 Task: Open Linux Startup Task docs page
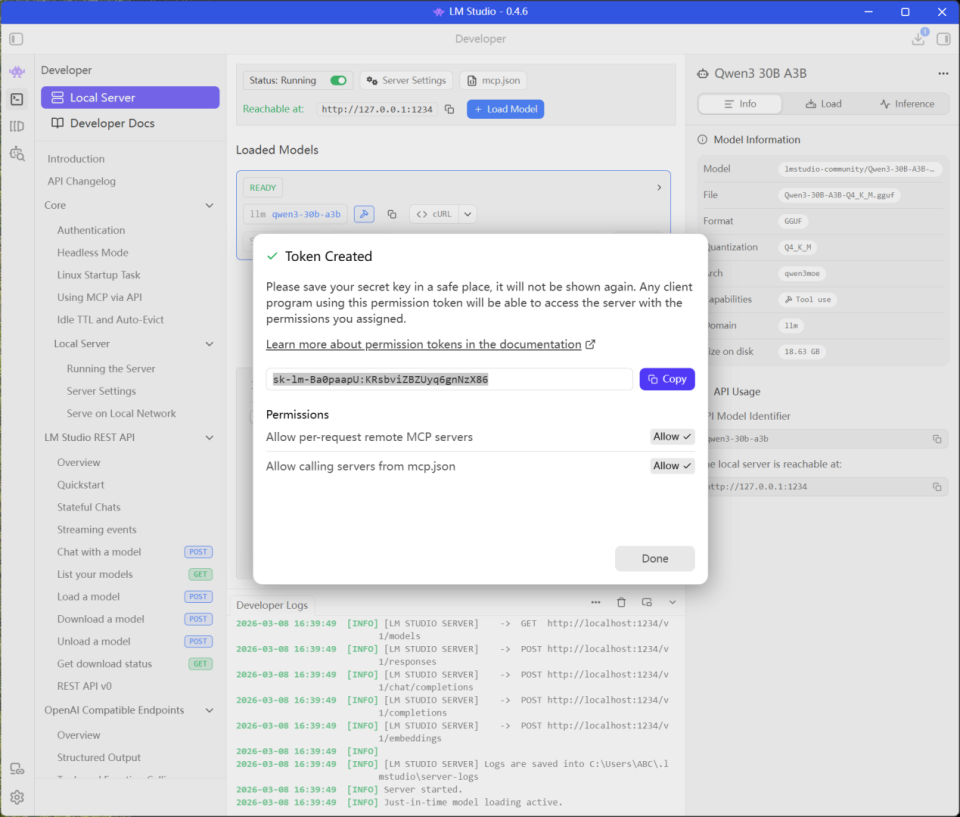click(99, 275)
